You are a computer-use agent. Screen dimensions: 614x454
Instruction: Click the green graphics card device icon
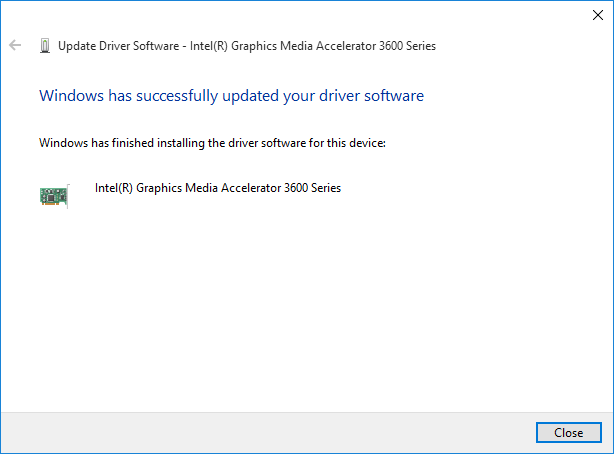point(54,196)
